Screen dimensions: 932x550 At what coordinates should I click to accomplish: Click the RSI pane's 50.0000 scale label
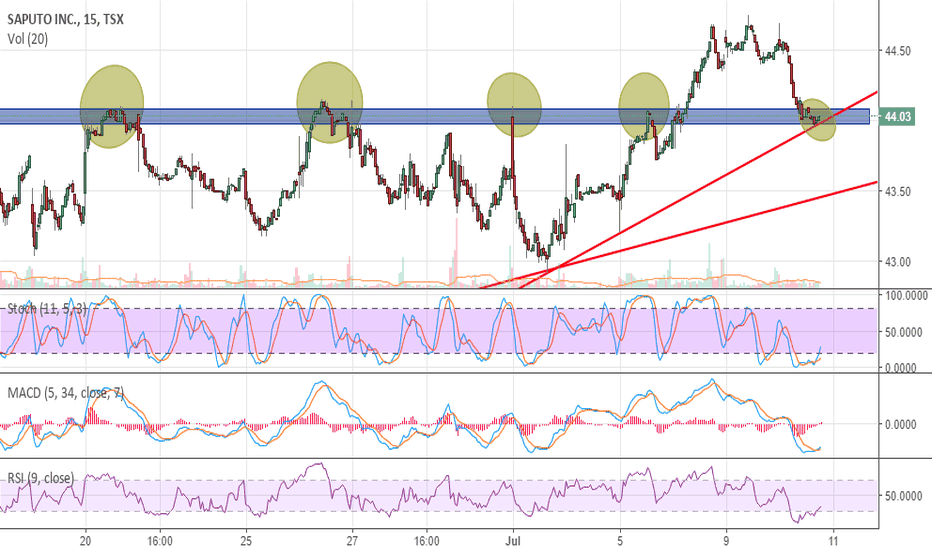click(x=903, y=496)
